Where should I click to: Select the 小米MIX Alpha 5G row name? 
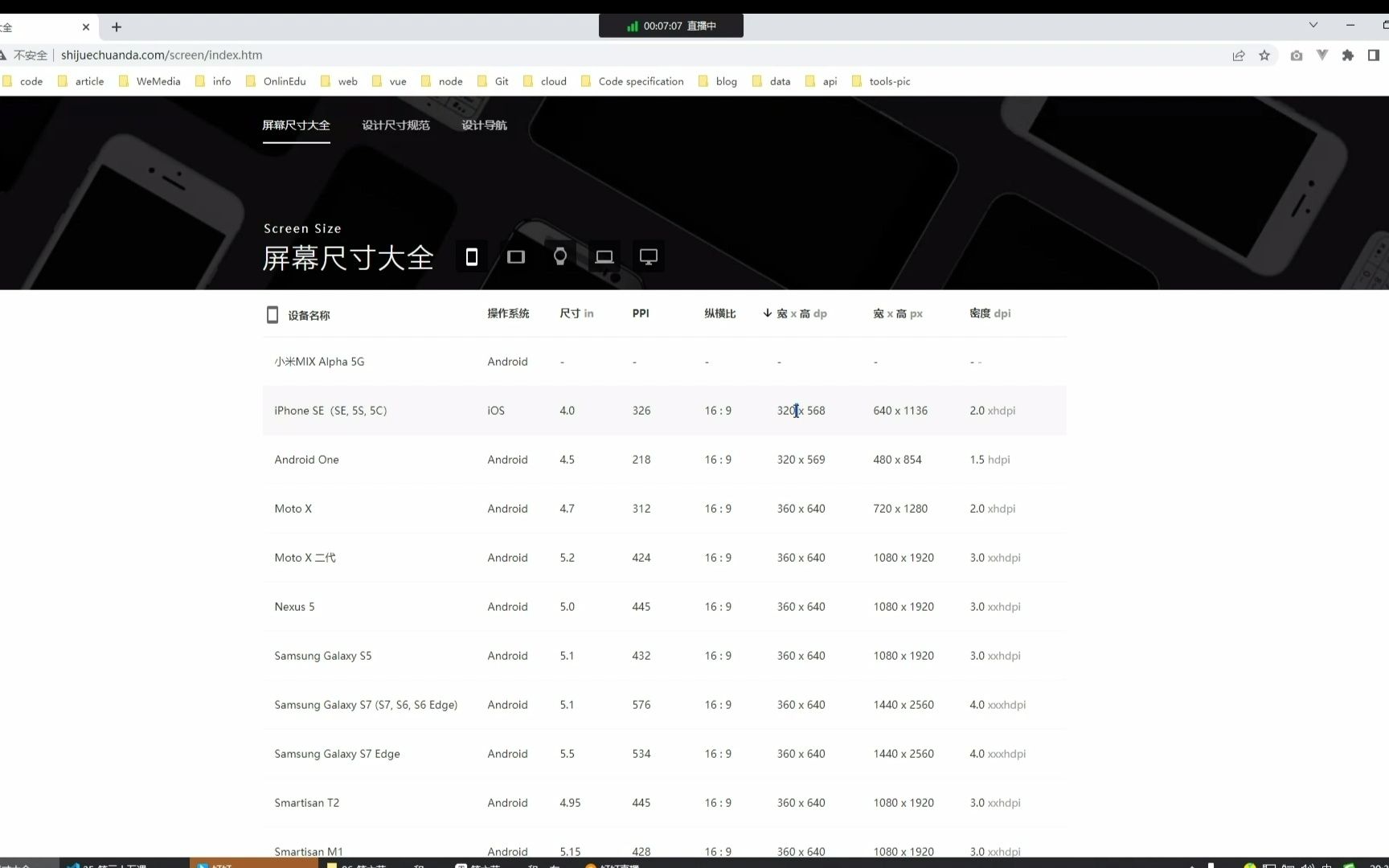pos(319,362)
